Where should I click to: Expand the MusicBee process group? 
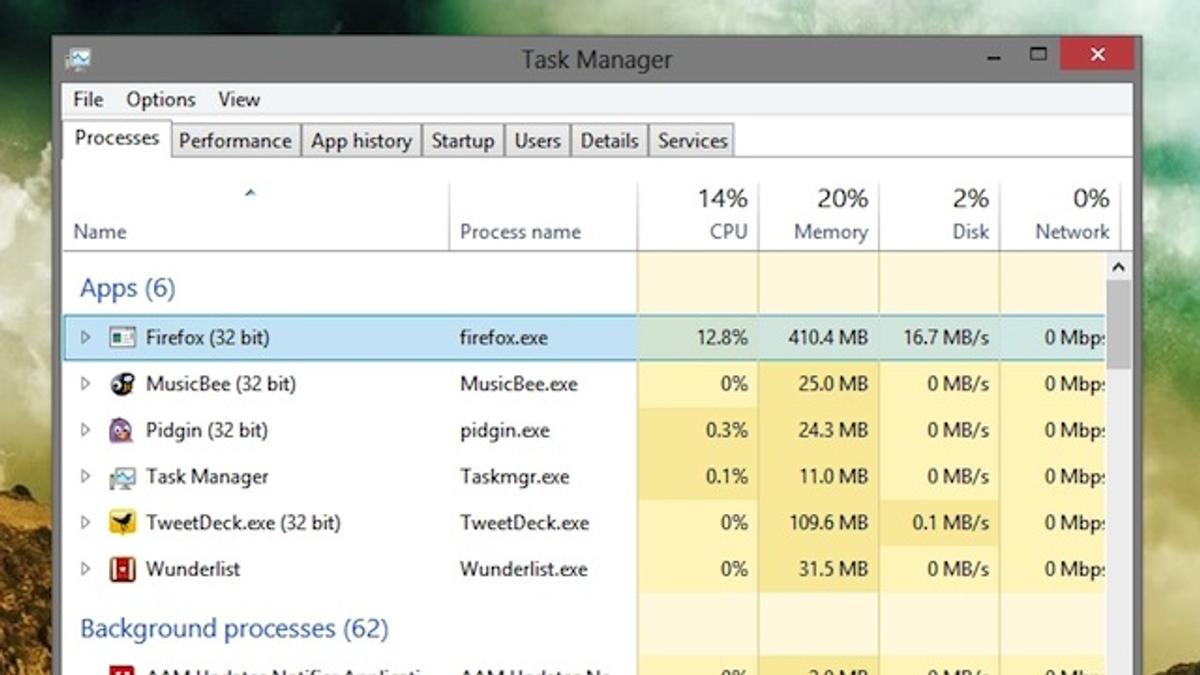[85, 384]
